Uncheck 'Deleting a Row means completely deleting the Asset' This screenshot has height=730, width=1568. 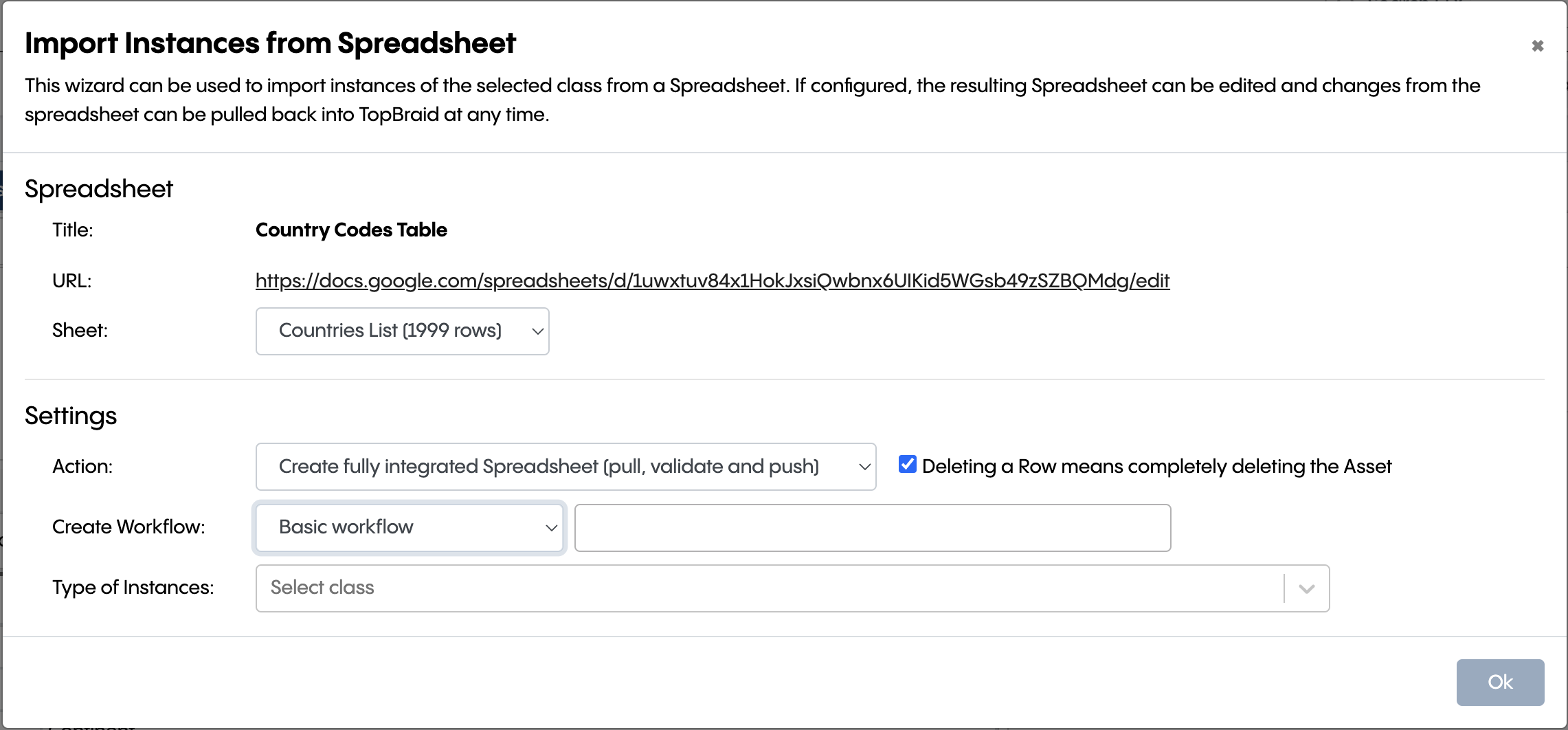click(x=906, y=465)
